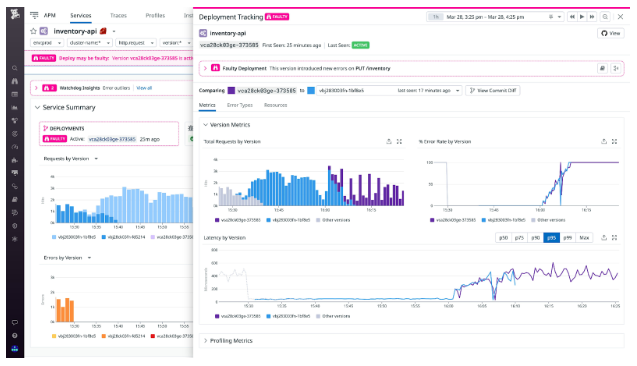Expand Total Requests by Version graph fullscreen
This screenshot has height=366, width=637.
pyautogui.click(x=399, y=141)
